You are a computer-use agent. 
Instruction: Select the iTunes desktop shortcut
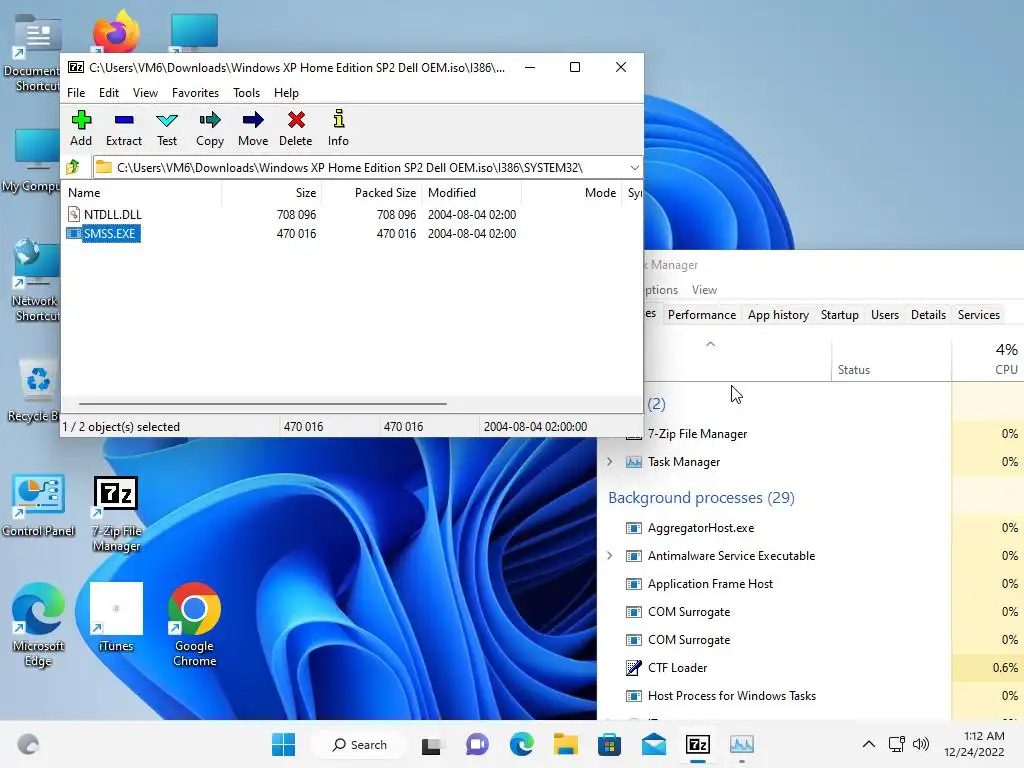pos(116,617)
